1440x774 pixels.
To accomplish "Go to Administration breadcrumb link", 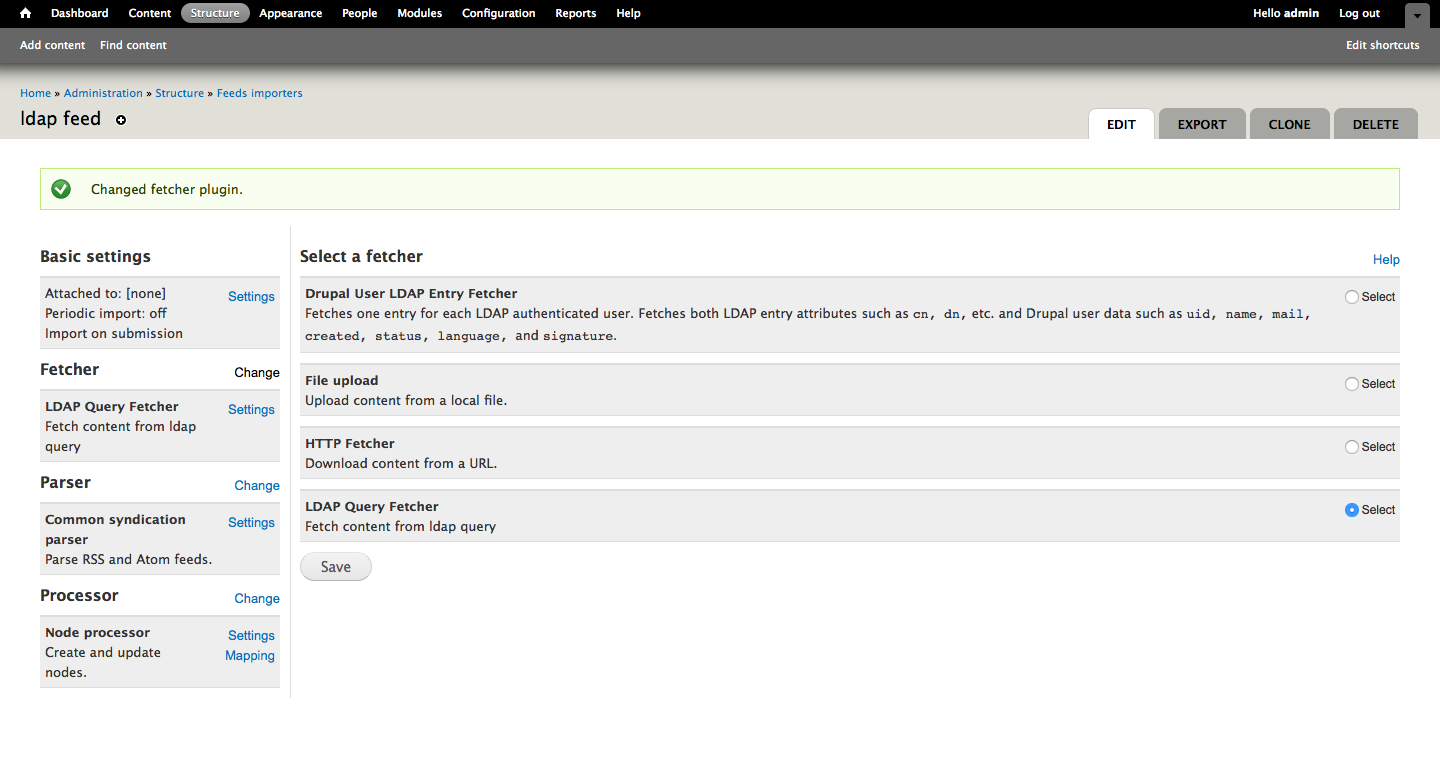I will (103, 93).
